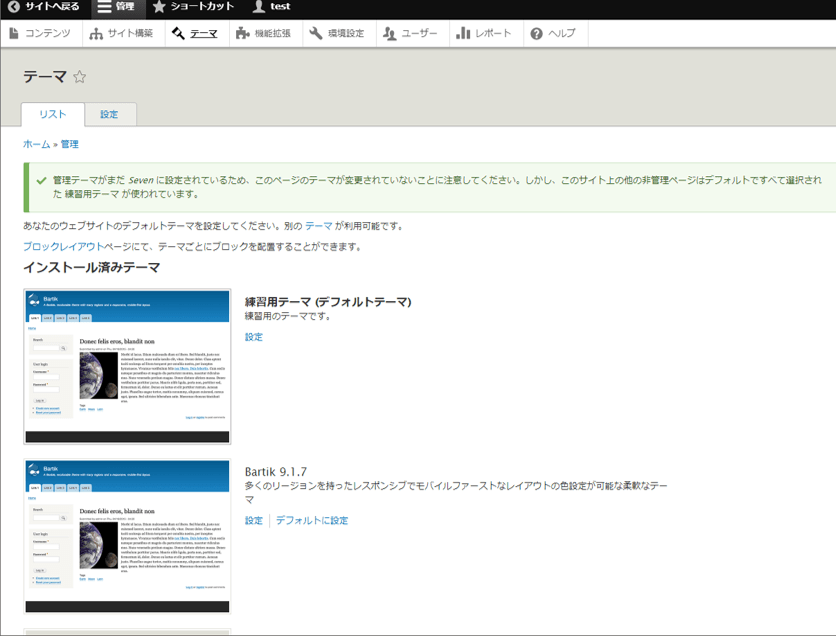836x636 pixels.
Task: Click the Bartik 9.1.7 theme screenshot
Action: click(127, 537)
